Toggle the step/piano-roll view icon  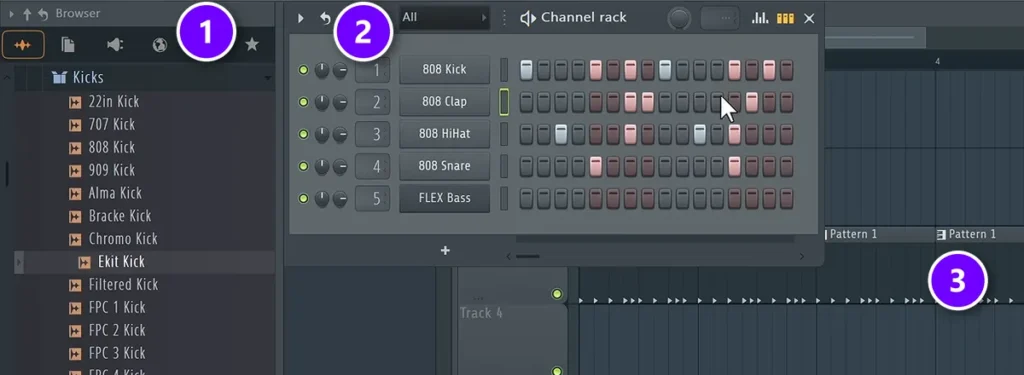point(785,18)
